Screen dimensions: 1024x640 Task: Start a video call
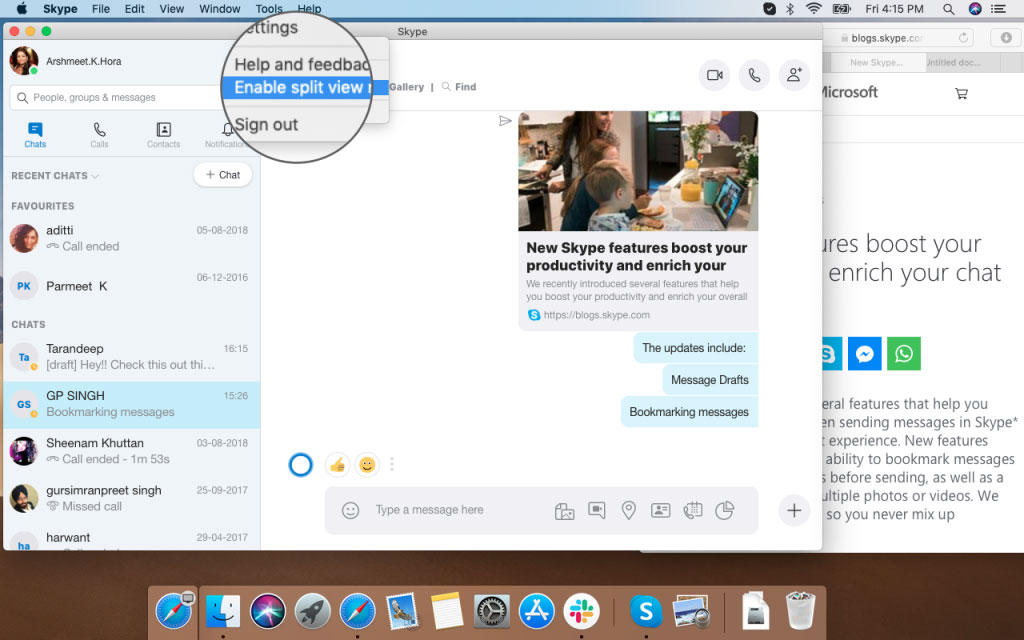[x=714, y=76]
